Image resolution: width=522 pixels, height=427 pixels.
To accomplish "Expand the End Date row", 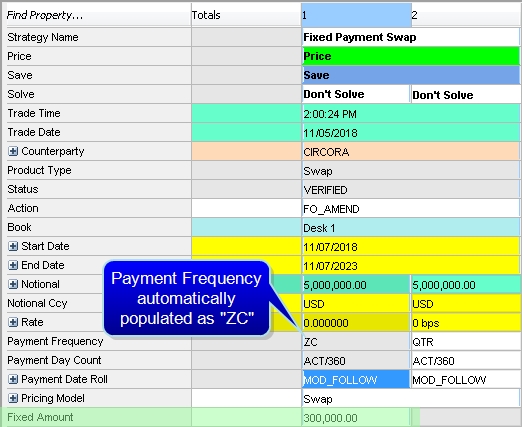I will pyautogui.click(x=13, y=265).
